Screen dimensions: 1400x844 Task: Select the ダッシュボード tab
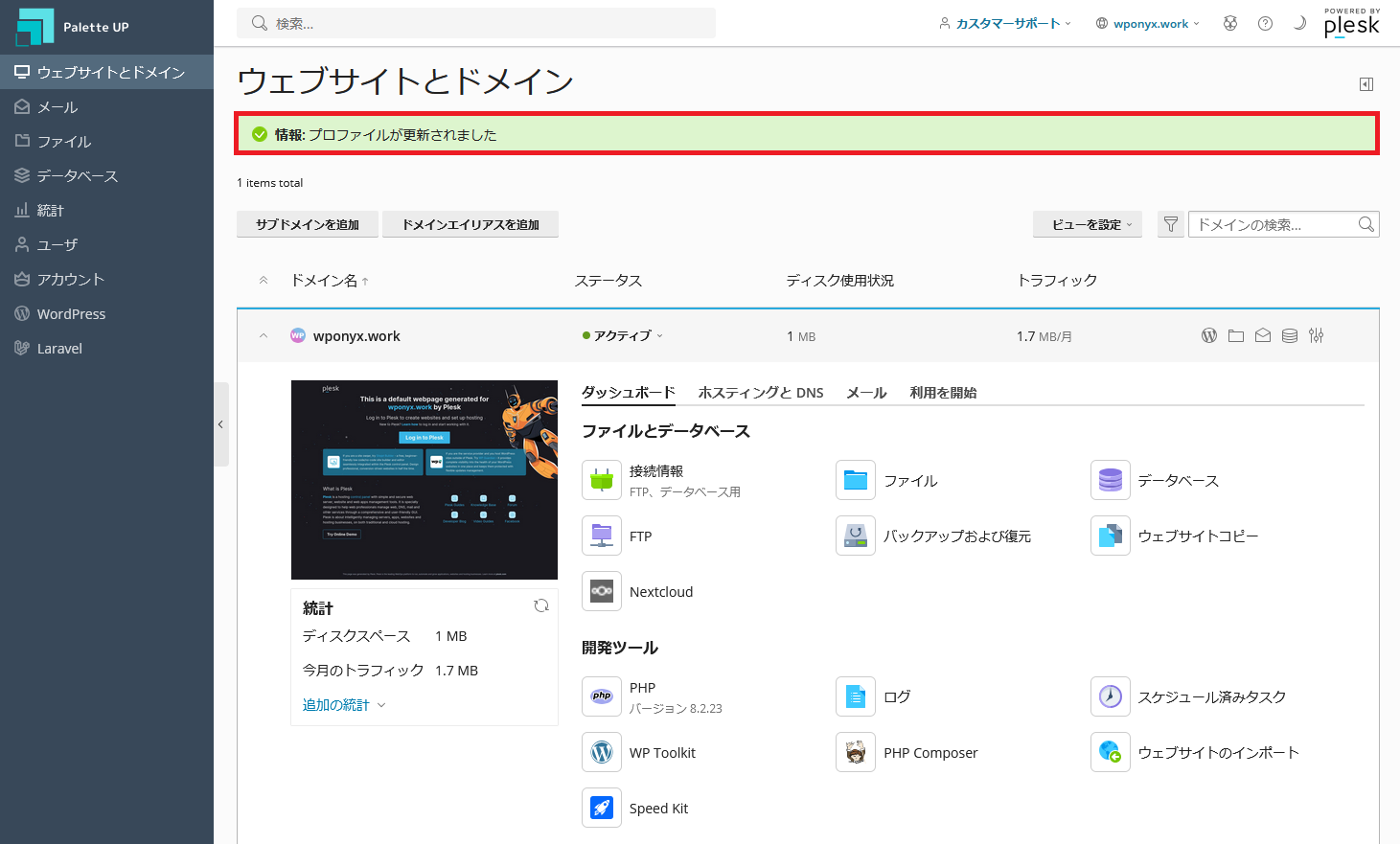[x=629, y=392]
